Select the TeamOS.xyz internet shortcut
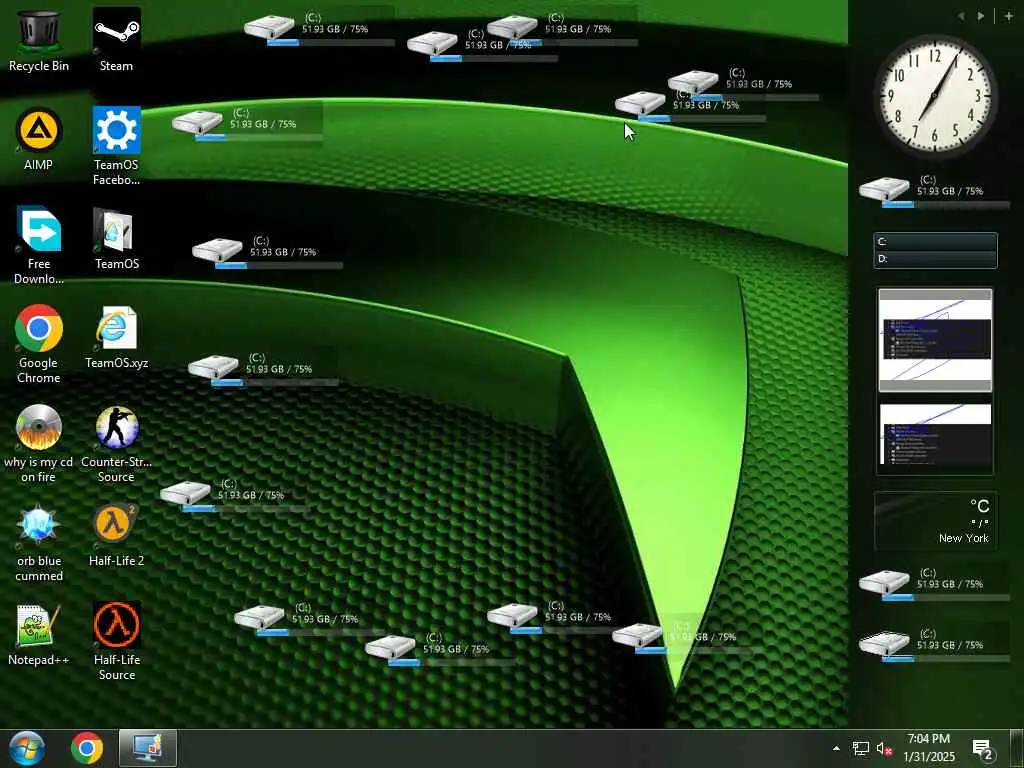 pos(116,337)
